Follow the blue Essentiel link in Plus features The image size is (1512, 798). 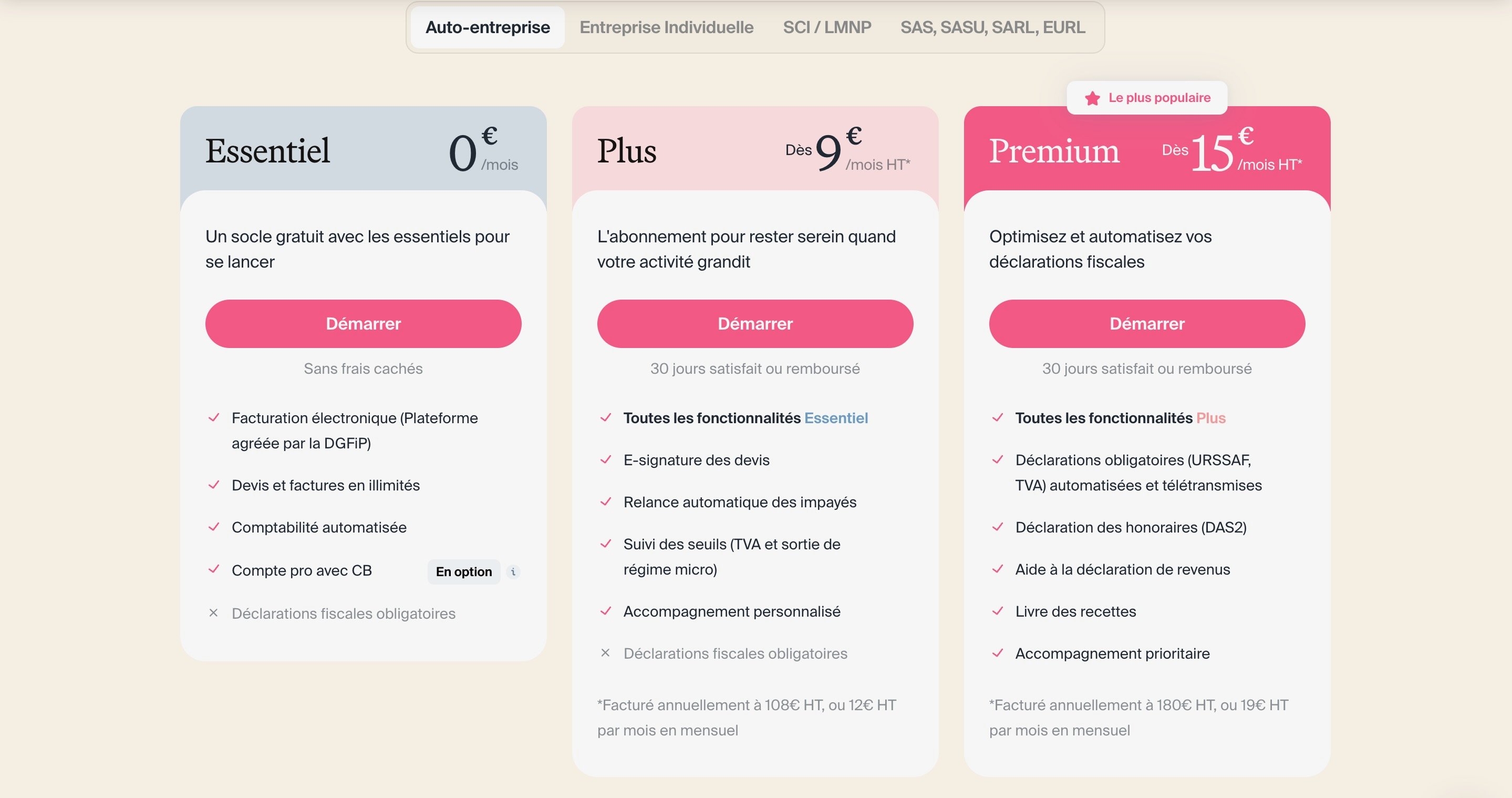(836, 418)
